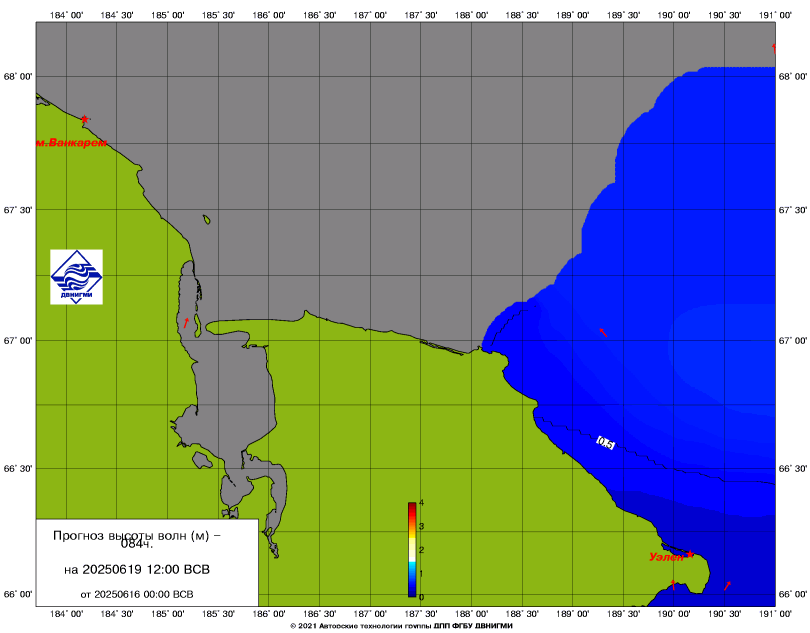Click the top axis label 186°00'
This screenshot has width=810, height=633.
click(x=269, y=15)
